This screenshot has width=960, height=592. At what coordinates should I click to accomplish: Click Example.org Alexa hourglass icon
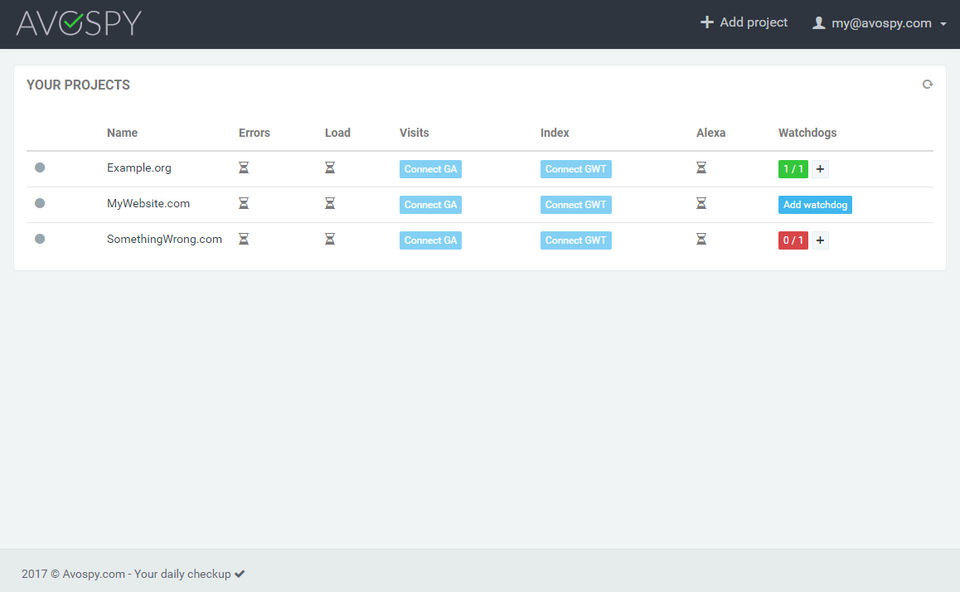pyautogui.click(x=702, y=168)
